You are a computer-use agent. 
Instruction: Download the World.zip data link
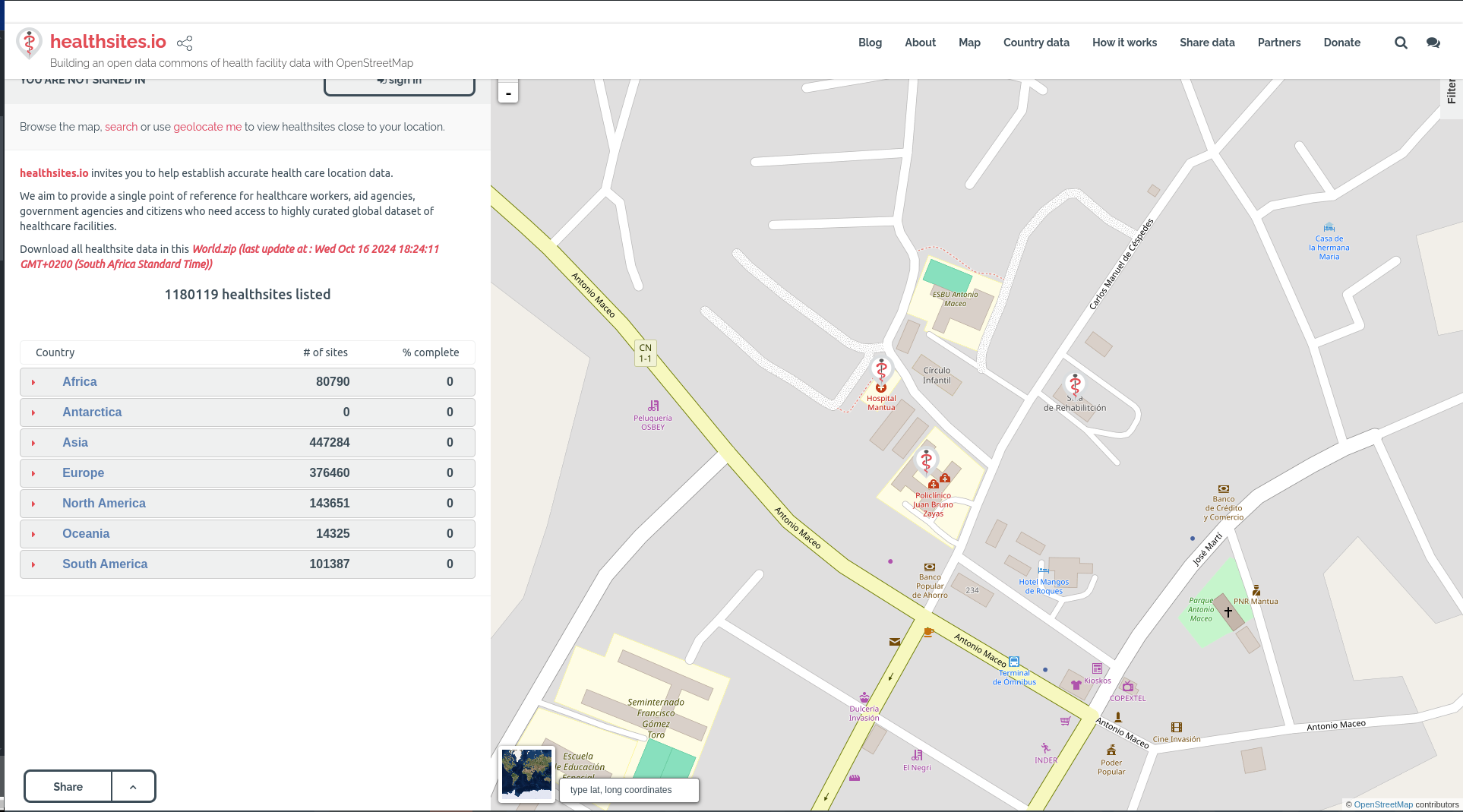pyautogui.click(x=213, y=249)
